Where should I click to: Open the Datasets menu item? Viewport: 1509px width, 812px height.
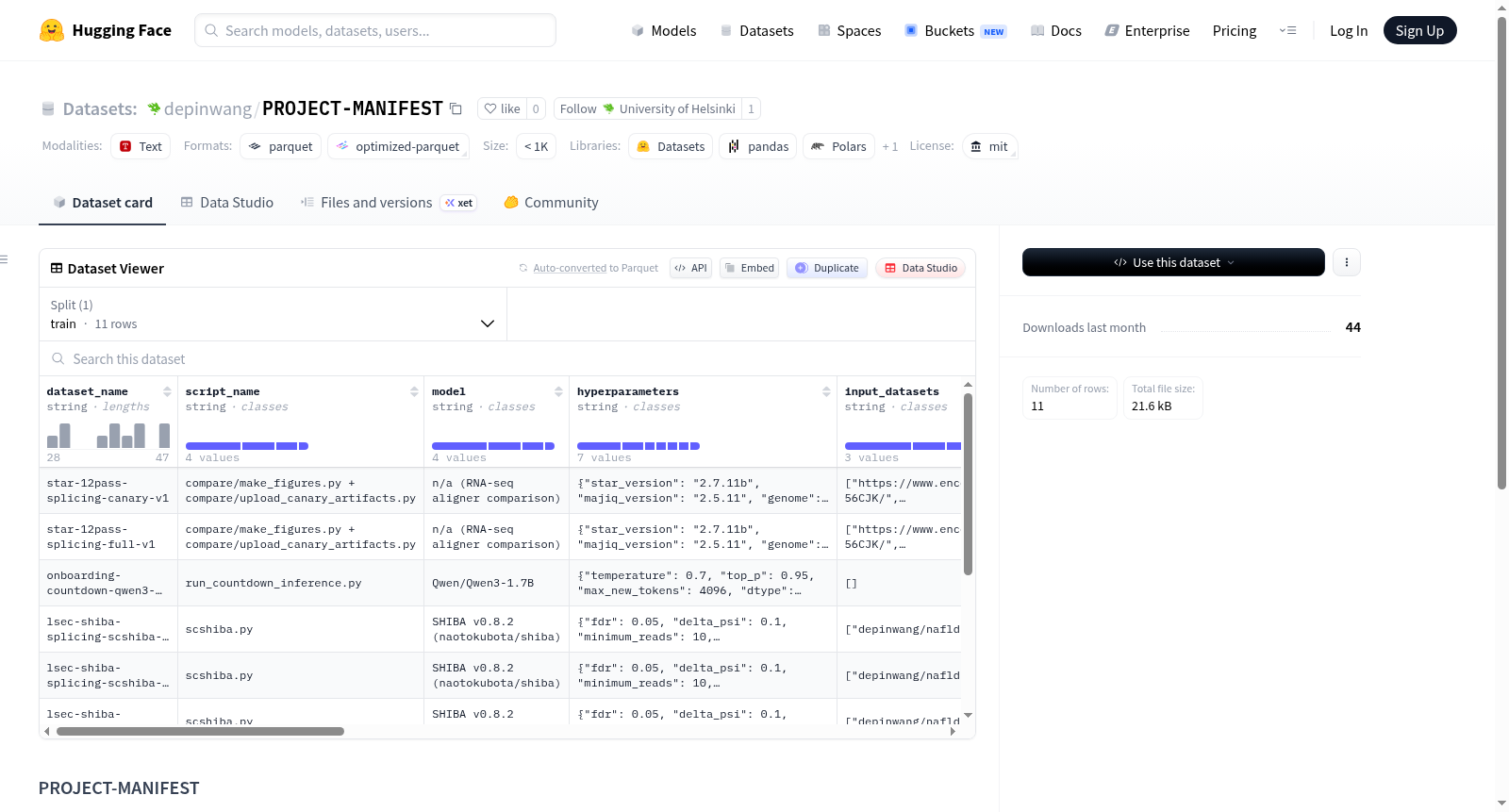coord(757,30)
